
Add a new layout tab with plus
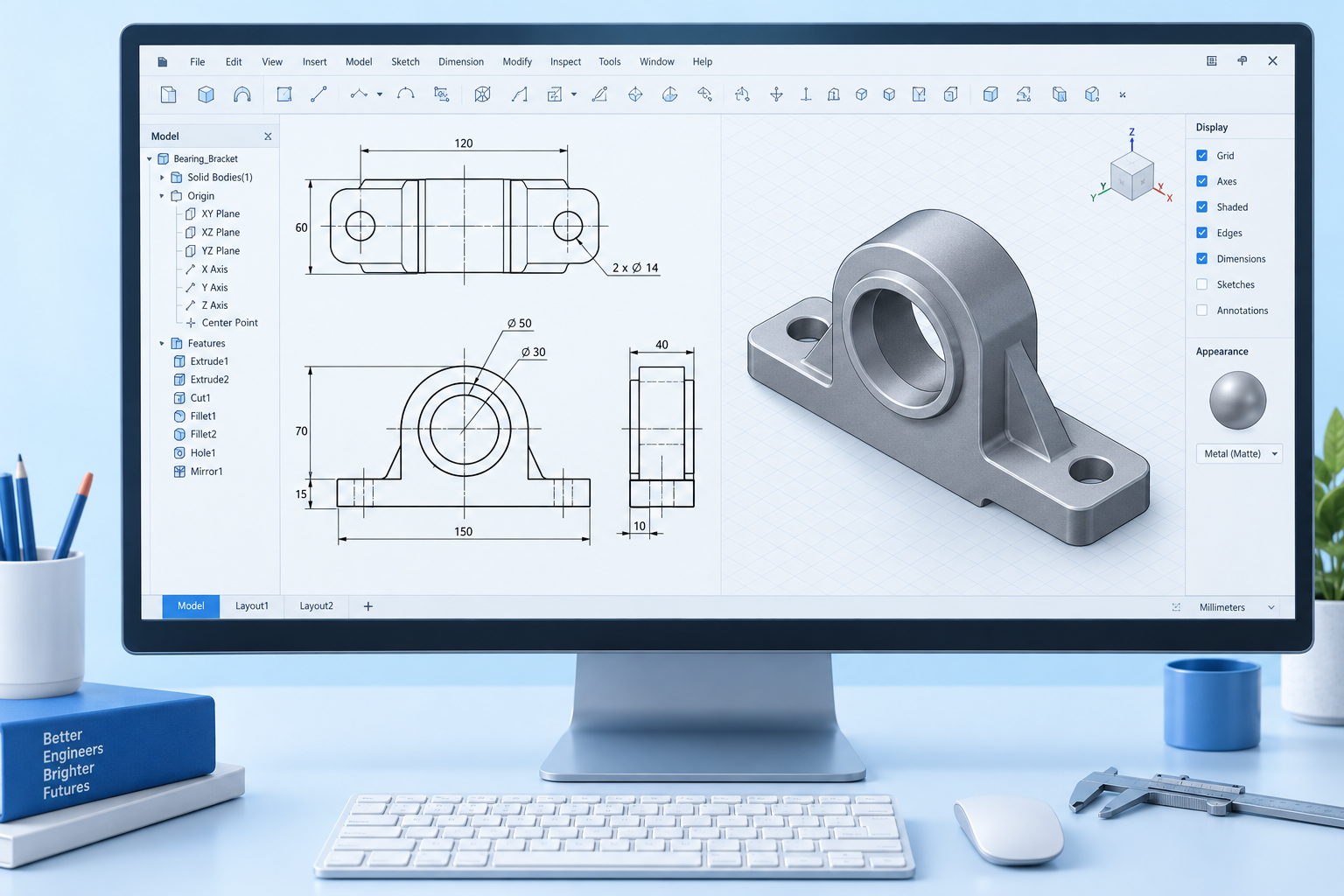[368, 606]
